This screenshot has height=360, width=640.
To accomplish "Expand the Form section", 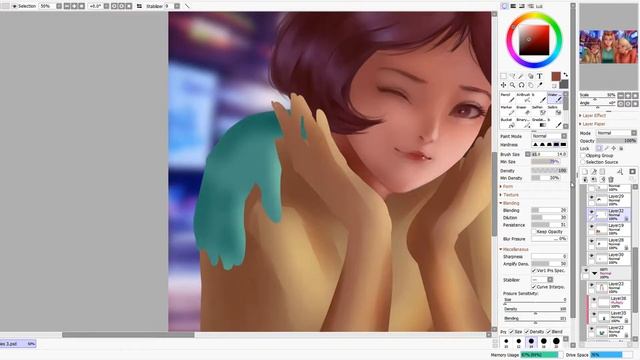I will pyautogui.click(x=506, y=187).
